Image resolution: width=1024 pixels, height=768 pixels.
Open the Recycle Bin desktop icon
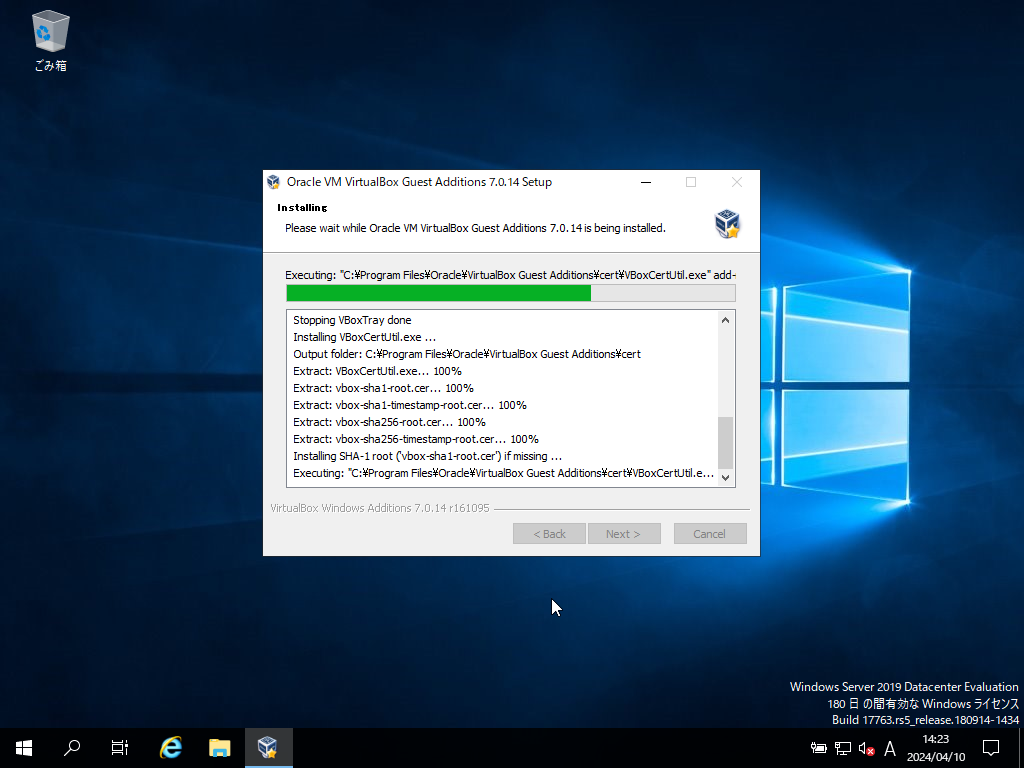click(50, 40)
